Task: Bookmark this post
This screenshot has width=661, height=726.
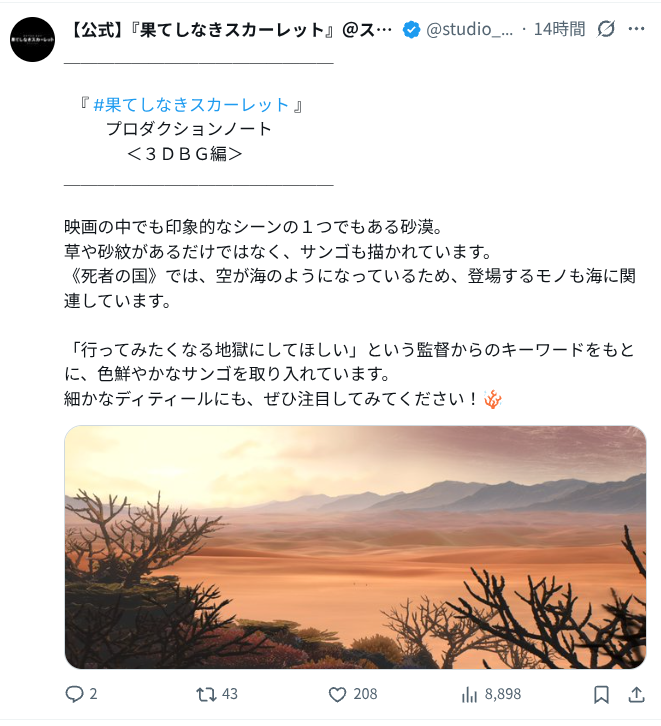Action: pos(601,694)
